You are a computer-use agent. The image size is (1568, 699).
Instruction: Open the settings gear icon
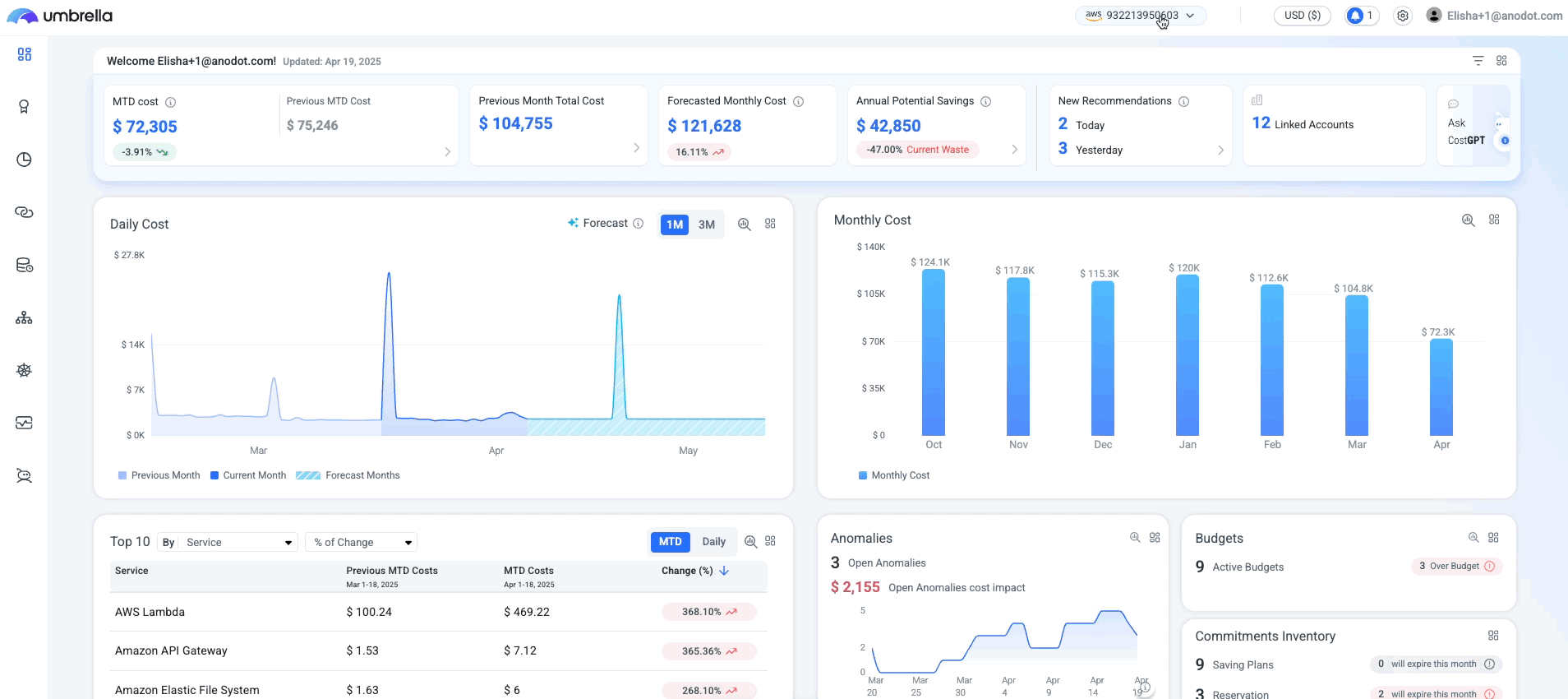1403,16
